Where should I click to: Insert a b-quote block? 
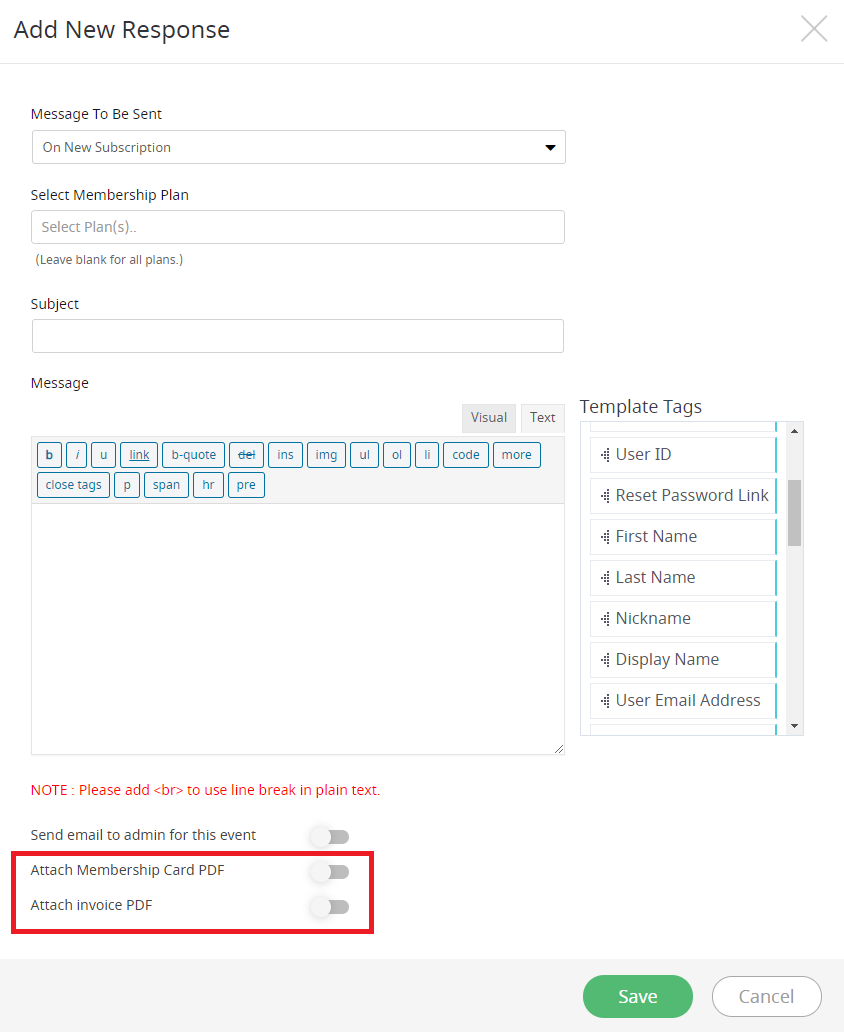193,455
